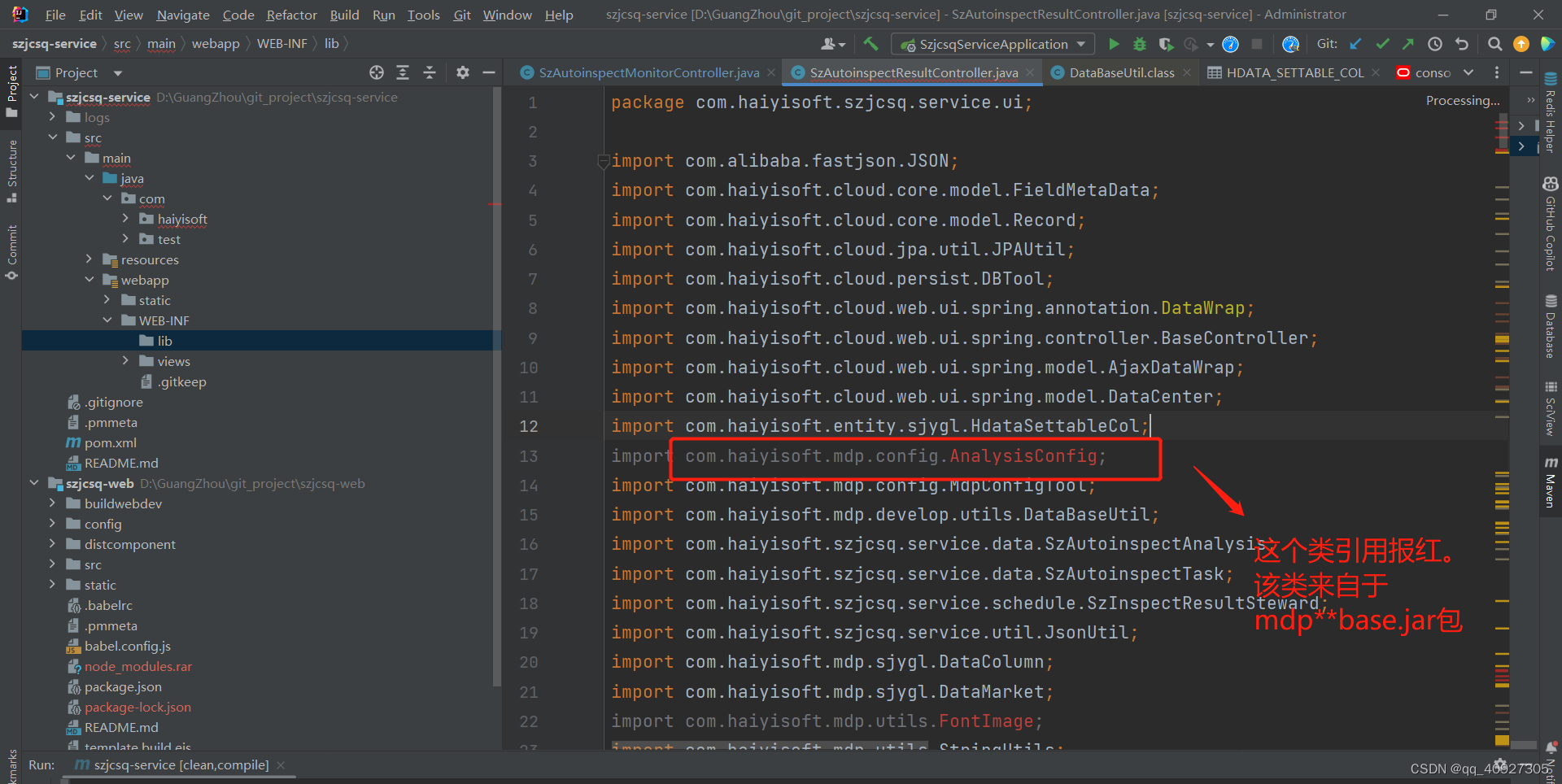
Task: Switch to HDATA_SETTABLE_COL tab
Action: pyautogui.click(x=1294, y=72)
